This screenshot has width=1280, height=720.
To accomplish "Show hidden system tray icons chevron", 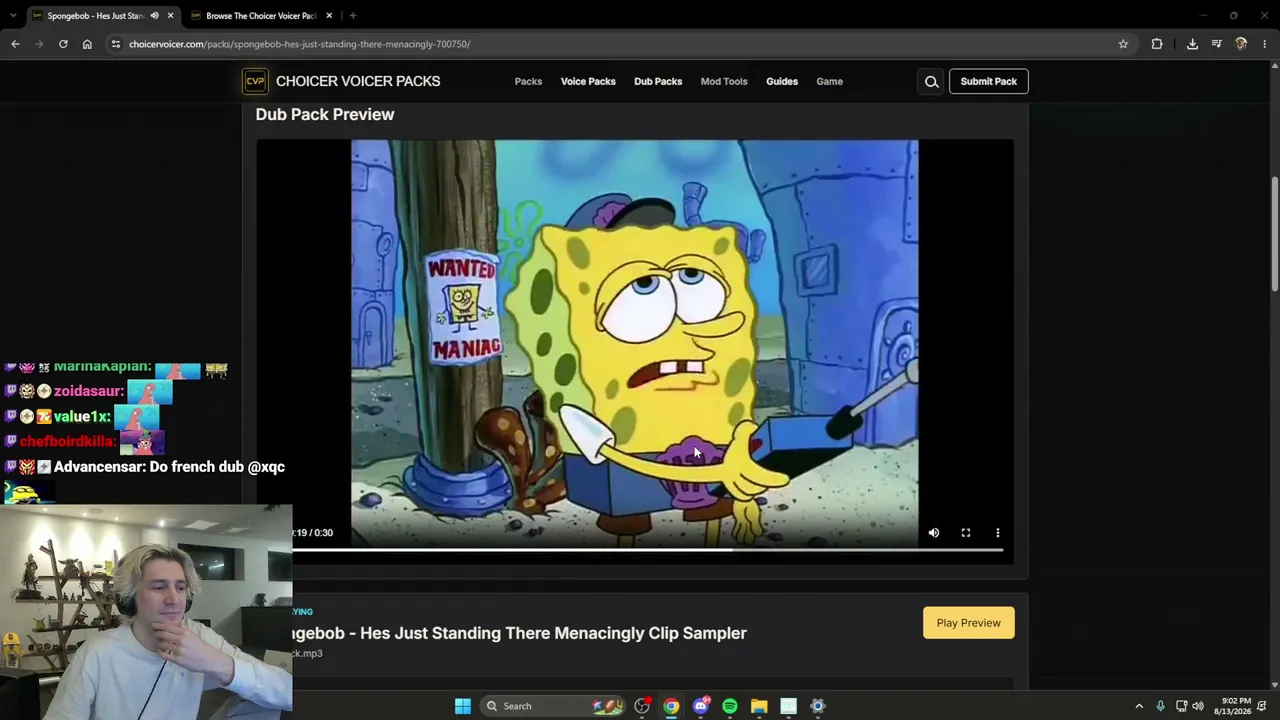I will [1138, 706].
